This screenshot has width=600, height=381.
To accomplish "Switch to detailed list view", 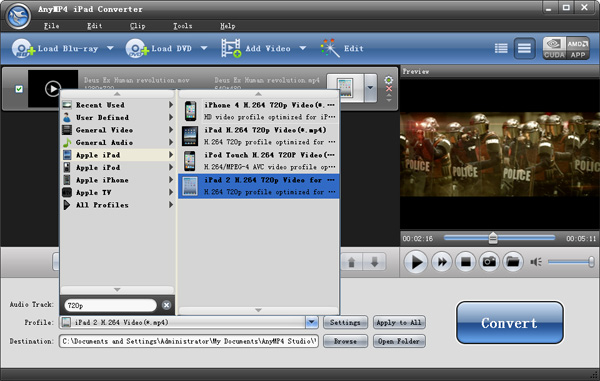I will click(501, 48).
